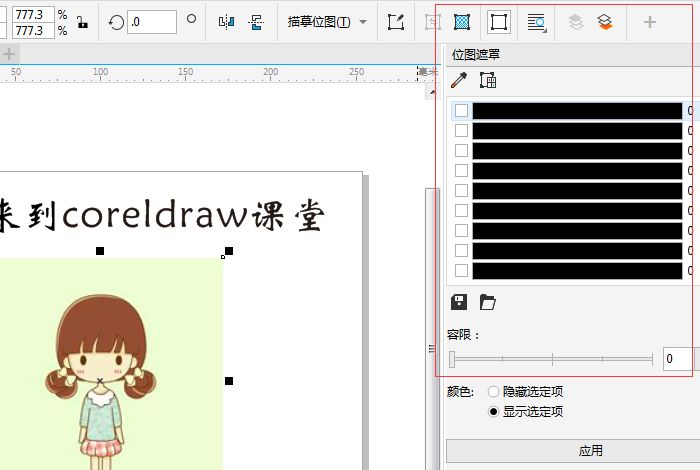Toggle the lock ratio padlock icon

point(81,22)
